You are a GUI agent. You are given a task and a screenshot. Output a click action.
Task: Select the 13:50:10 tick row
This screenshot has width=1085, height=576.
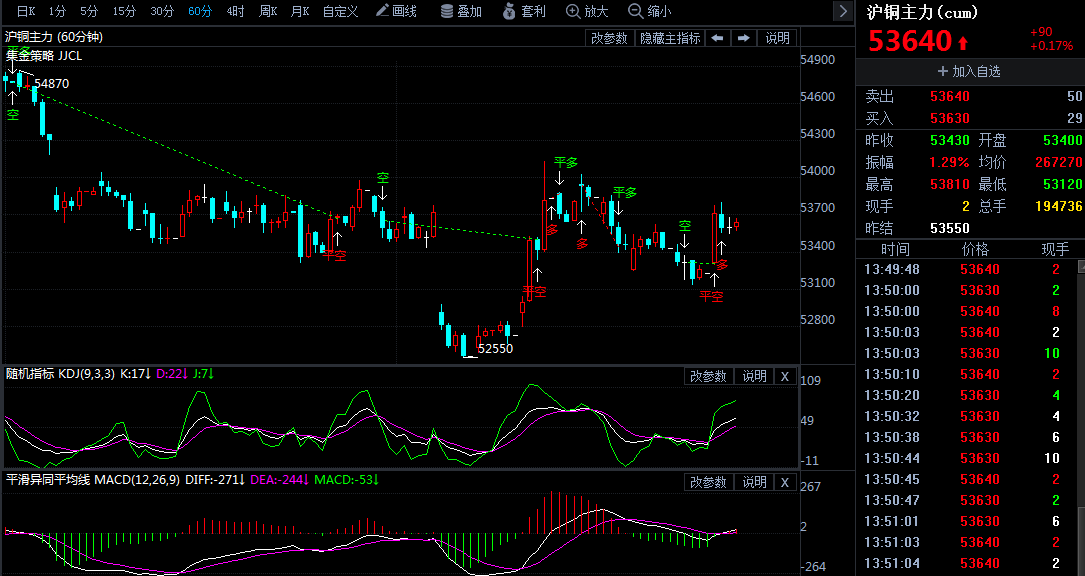966,375
